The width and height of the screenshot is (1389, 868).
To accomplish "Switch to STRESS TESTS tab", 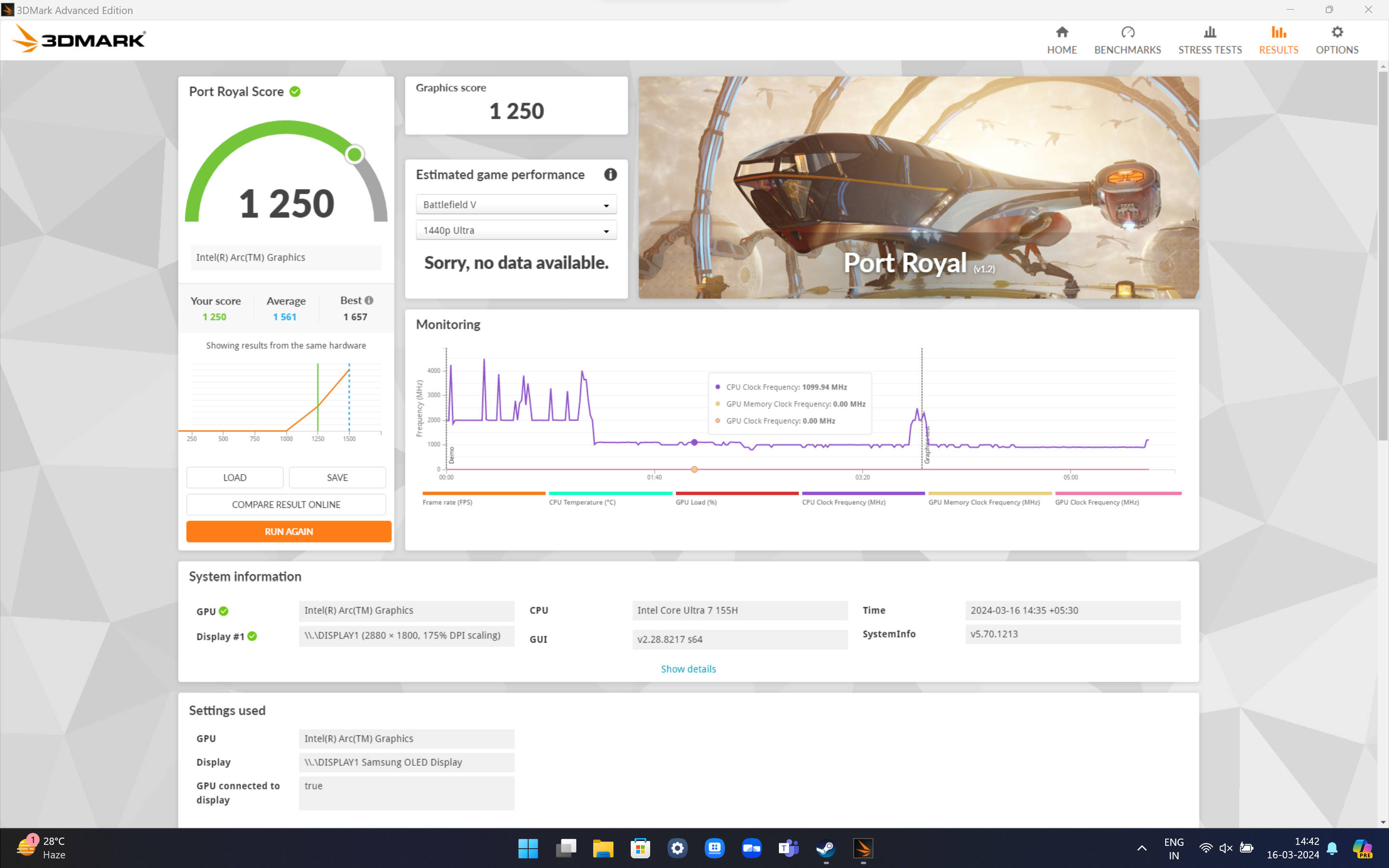I will 1210,40.
